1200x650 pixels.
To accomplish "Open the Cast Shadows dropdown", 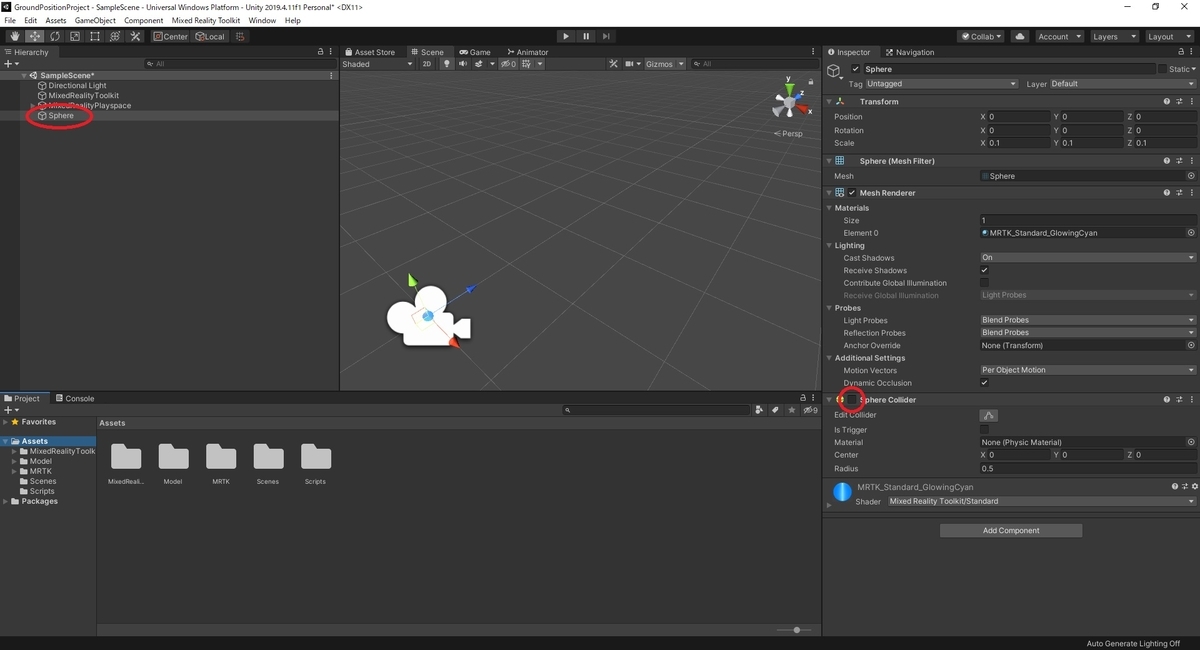I will [x=1088, y=258].
